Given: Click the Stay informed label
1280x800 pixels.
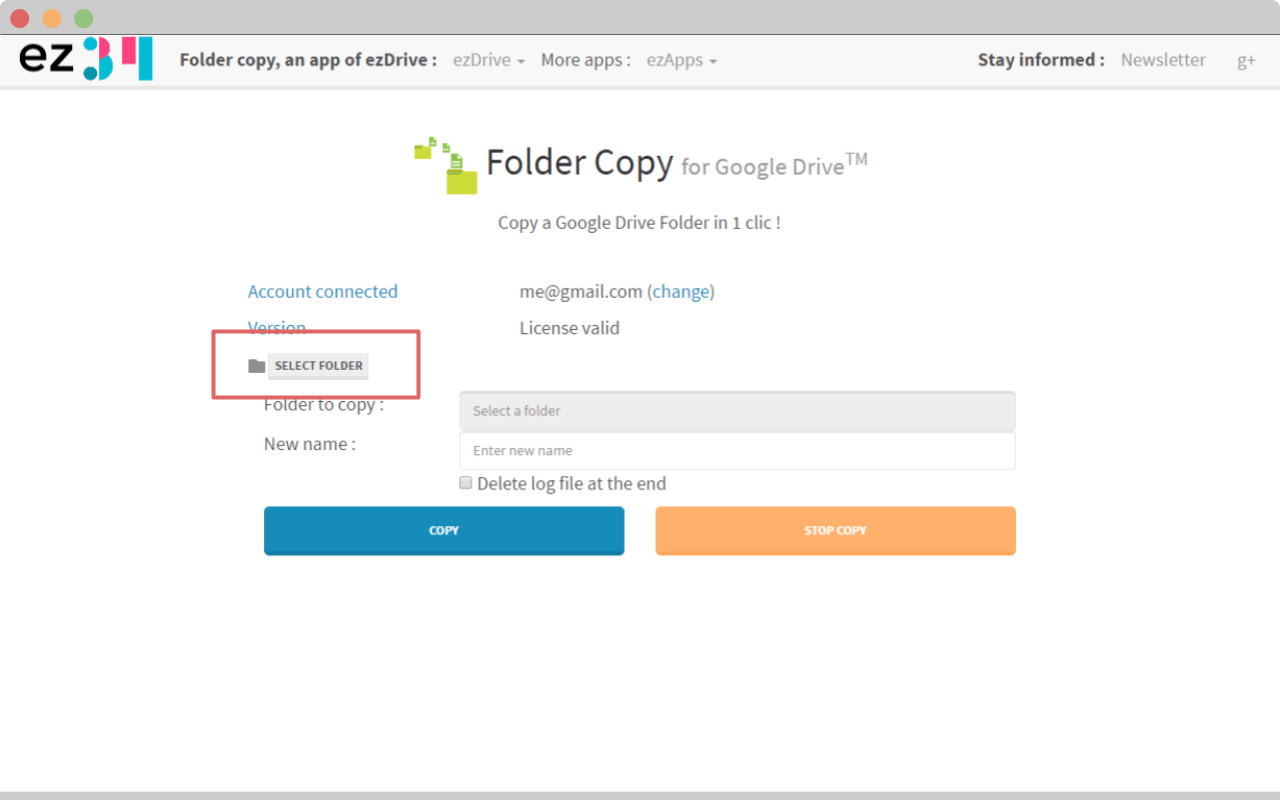Looking at the screenshot, I should pyautogui.click(x=1041, y=60).
